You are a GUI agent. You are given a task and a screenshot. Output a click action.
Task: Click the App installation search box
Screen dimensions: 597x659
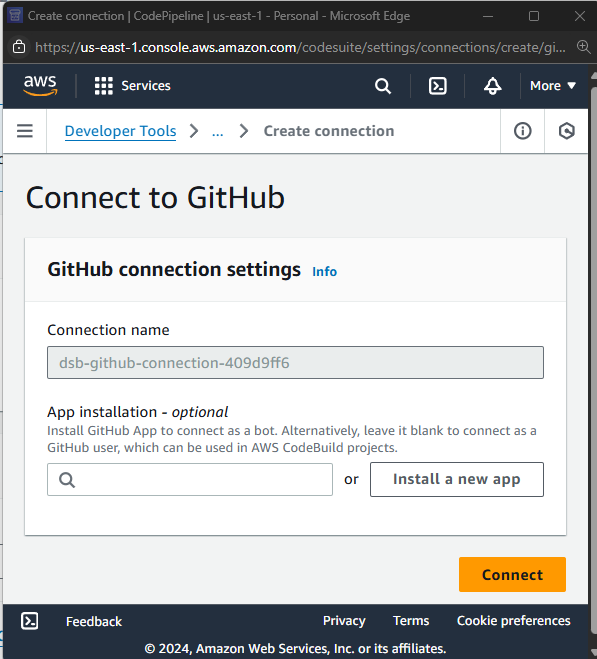190,480
